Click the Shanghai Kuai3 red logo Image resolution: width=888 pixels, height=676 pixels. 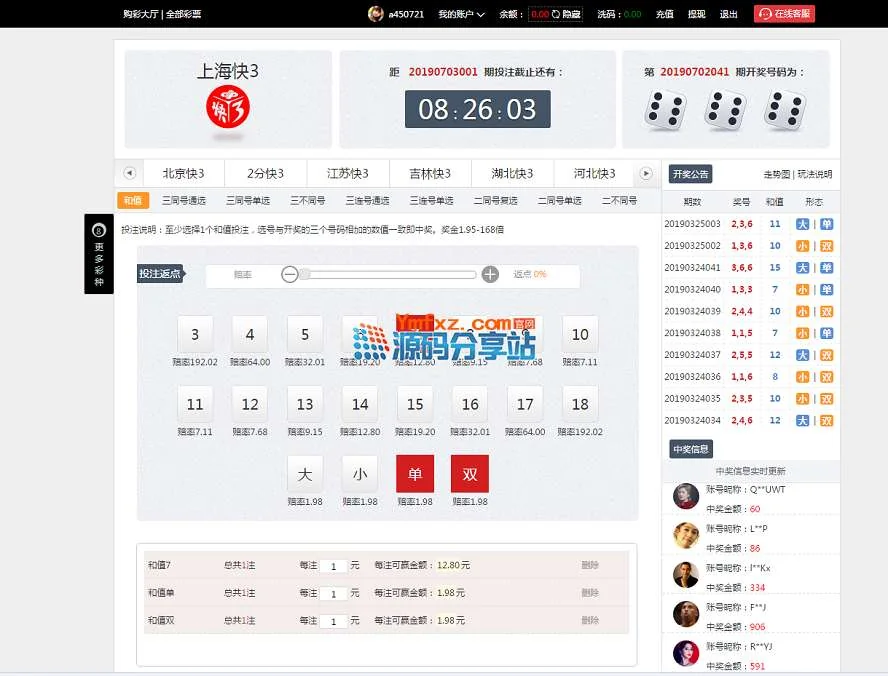(227, 107)
